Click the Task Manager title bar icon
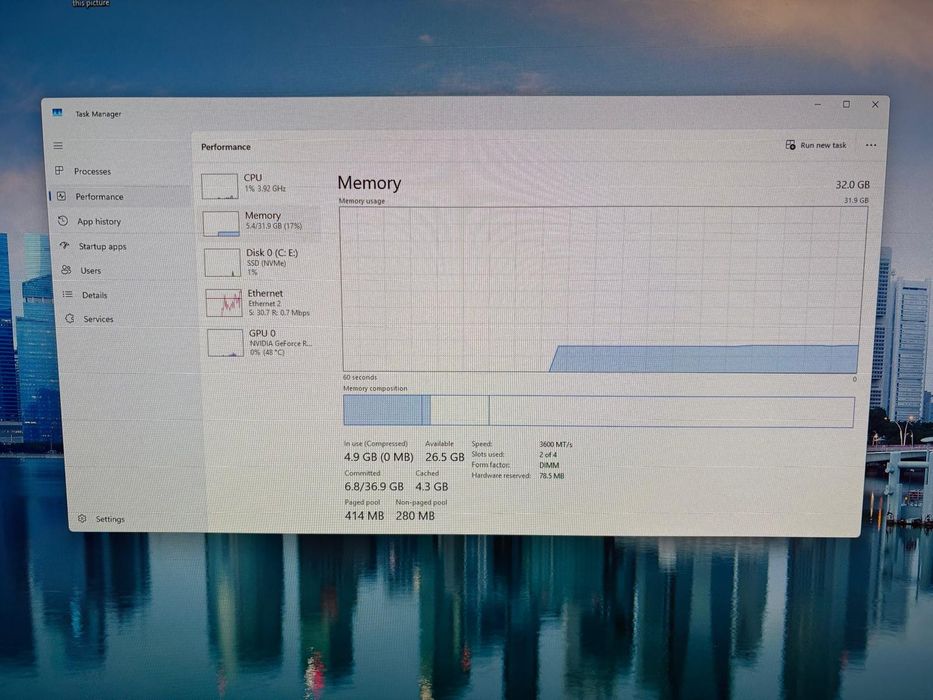This screenshot has height=700, width=933. point(57,112)
